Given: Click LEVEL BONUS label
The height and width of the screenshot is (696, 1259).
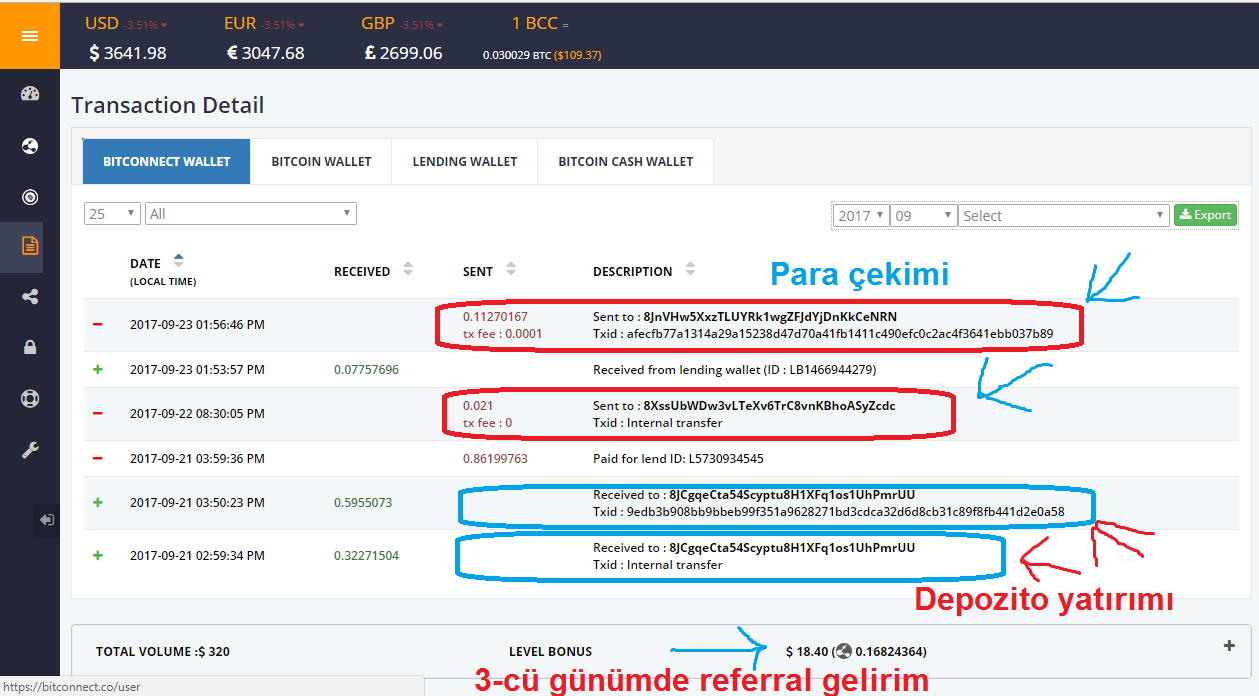Looking at the screenshot, I should [550, 652].
